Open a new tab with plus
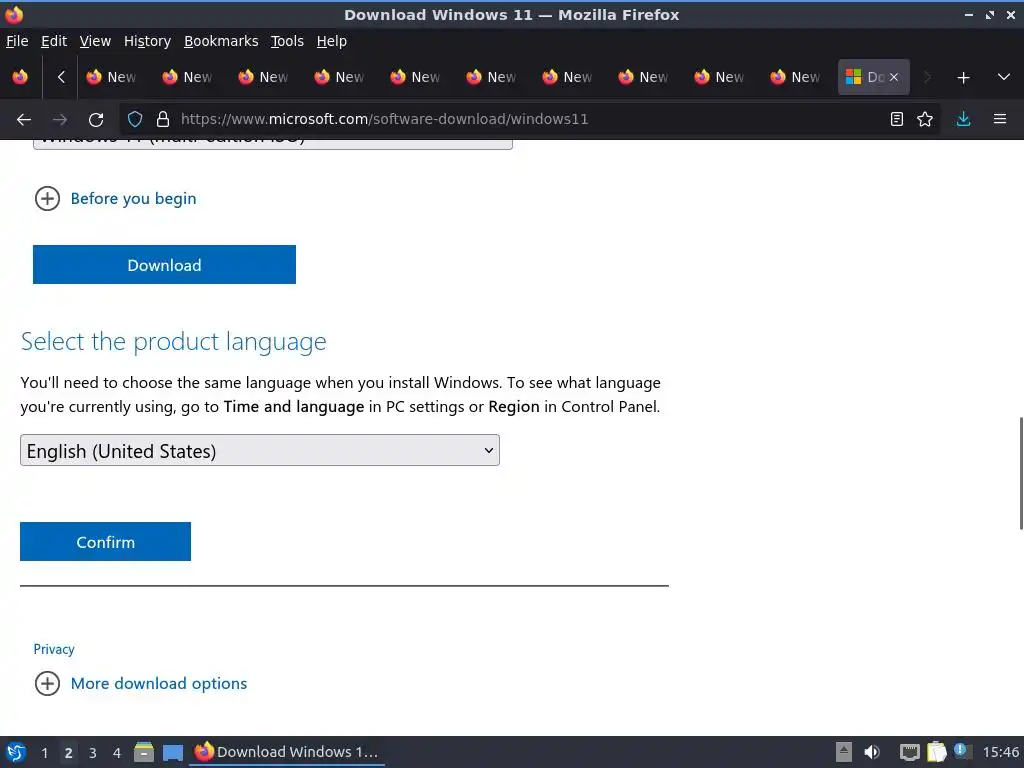The height and width of the screenshot is (768, 1024). pos(963,77)
